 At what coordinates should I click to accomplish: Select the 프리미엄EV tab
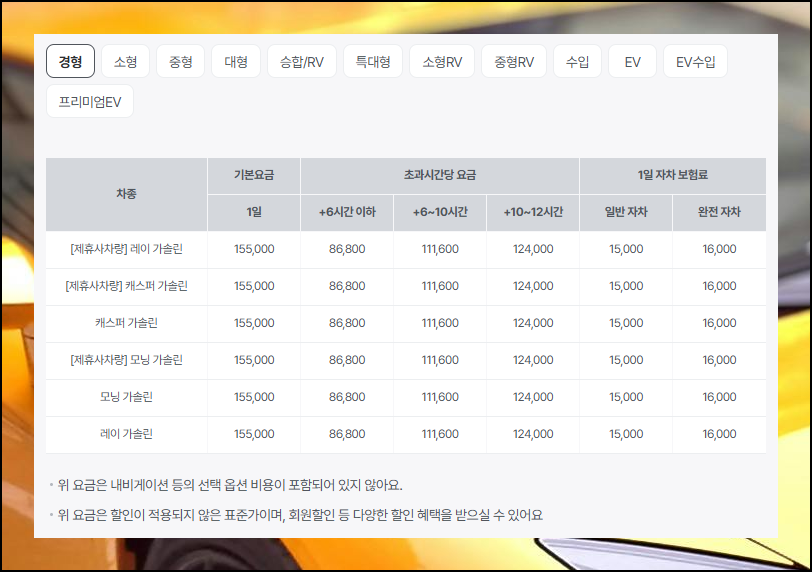(x=90, y=101)
